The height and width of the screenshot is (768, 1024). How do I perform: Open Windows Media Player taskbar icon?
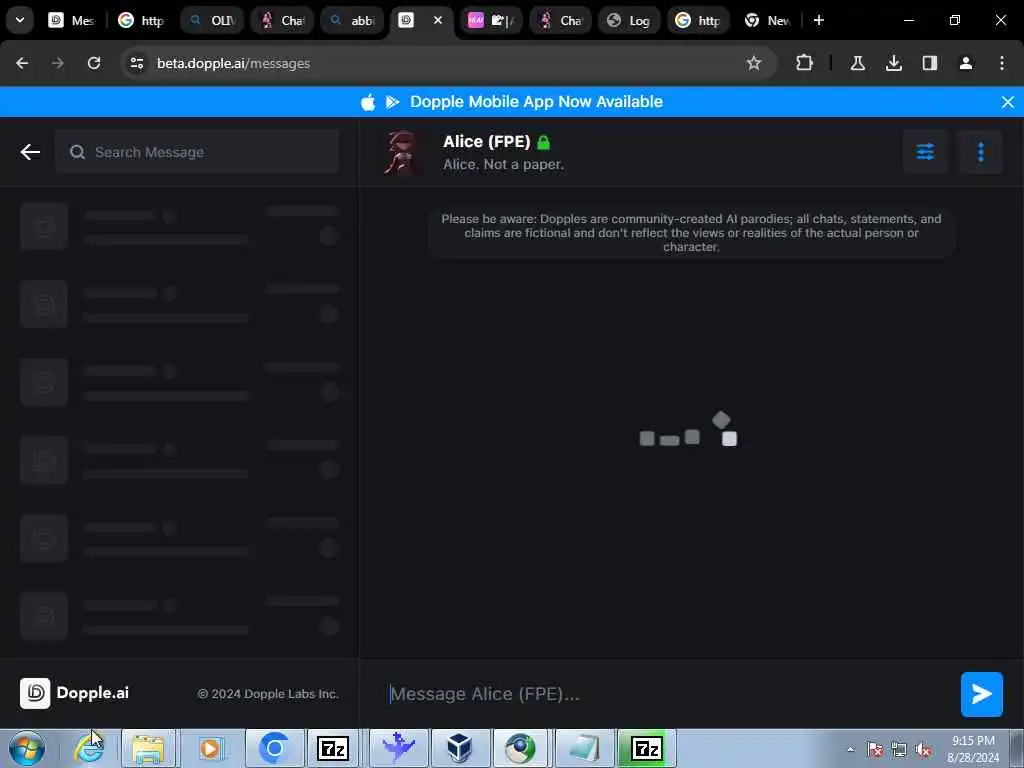point(210,748)
